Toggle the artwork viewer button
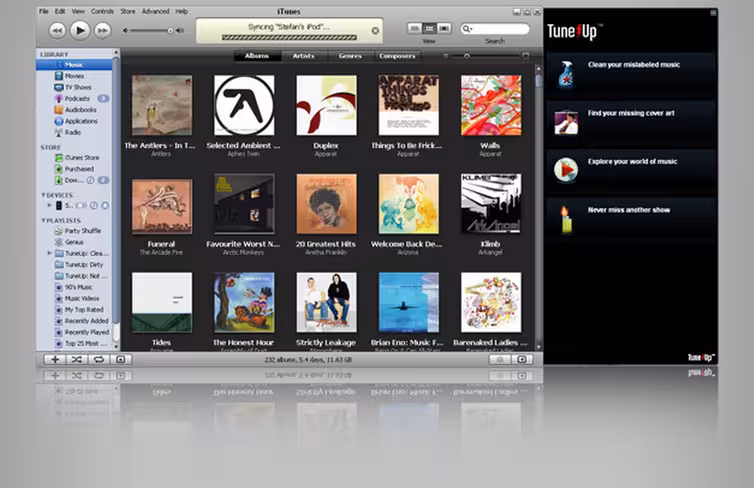Image resolution: width=754 pixels, height=488 pixels. point(121,359)
